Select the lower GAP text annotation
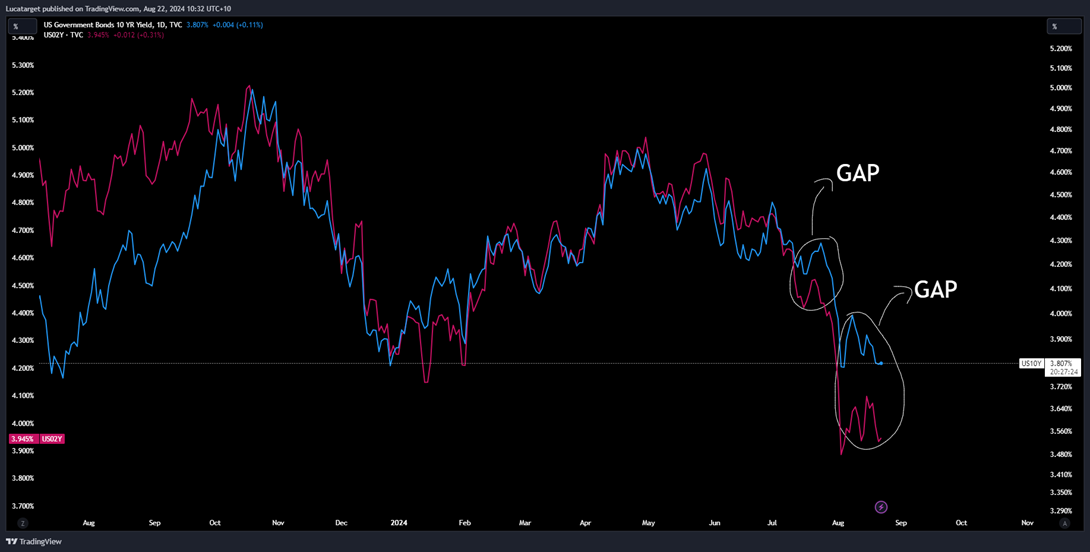This screenshot has height=552, width=1090. click(x=936, y=290)
